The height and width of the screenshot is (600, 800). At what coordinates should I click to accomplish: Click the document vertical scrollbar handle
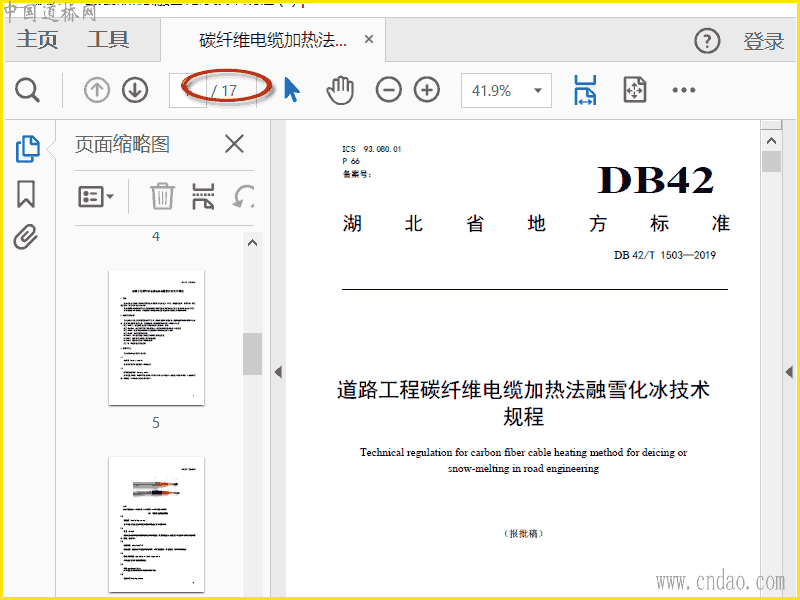tap(771, 162)
